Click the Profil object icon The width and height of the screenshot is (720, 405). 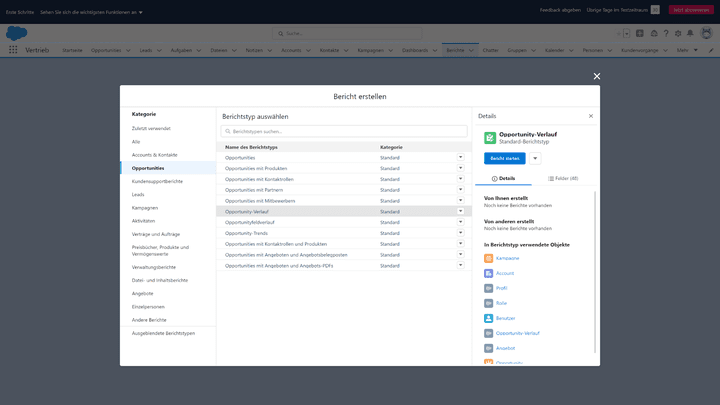(488, 288)
